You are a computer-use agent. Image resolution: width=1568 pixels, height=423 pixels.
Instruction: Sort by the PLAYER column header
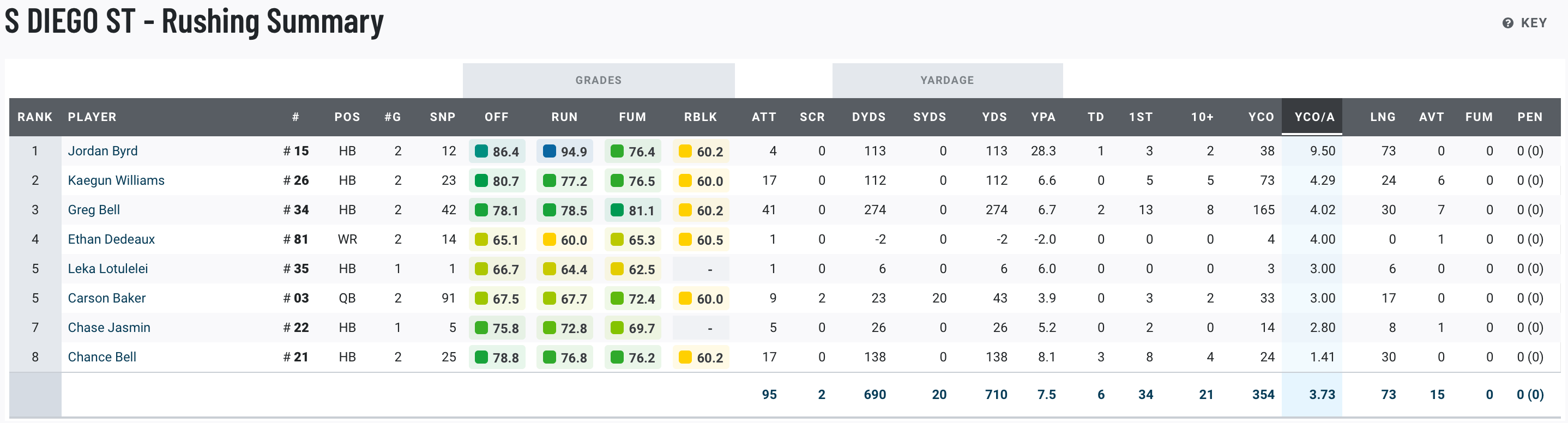pos(92,117)
